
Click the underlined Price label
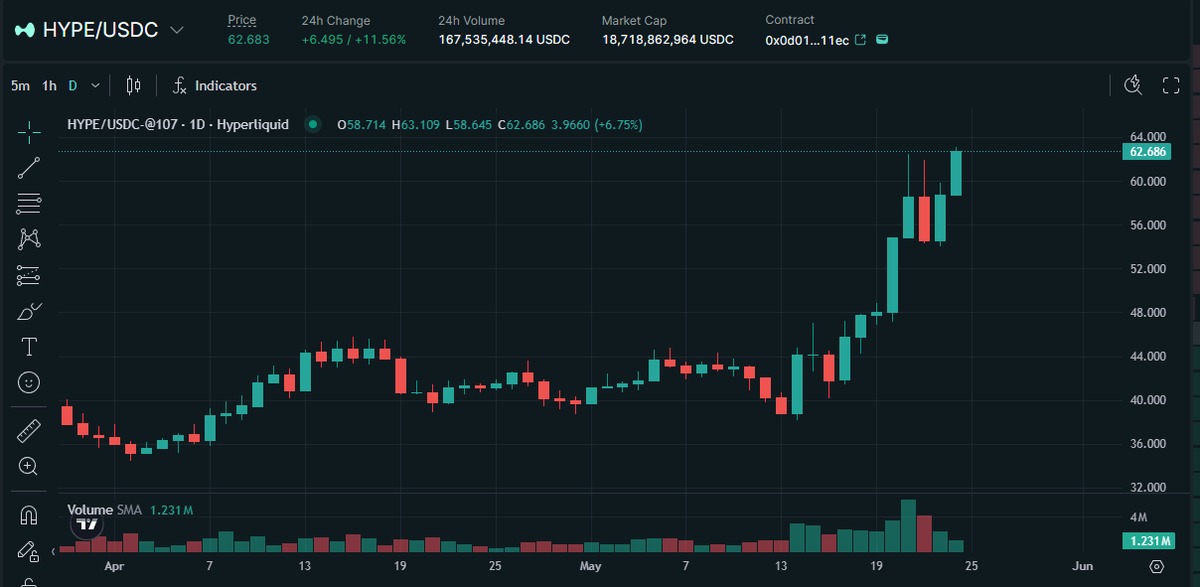tap(242, 20)
